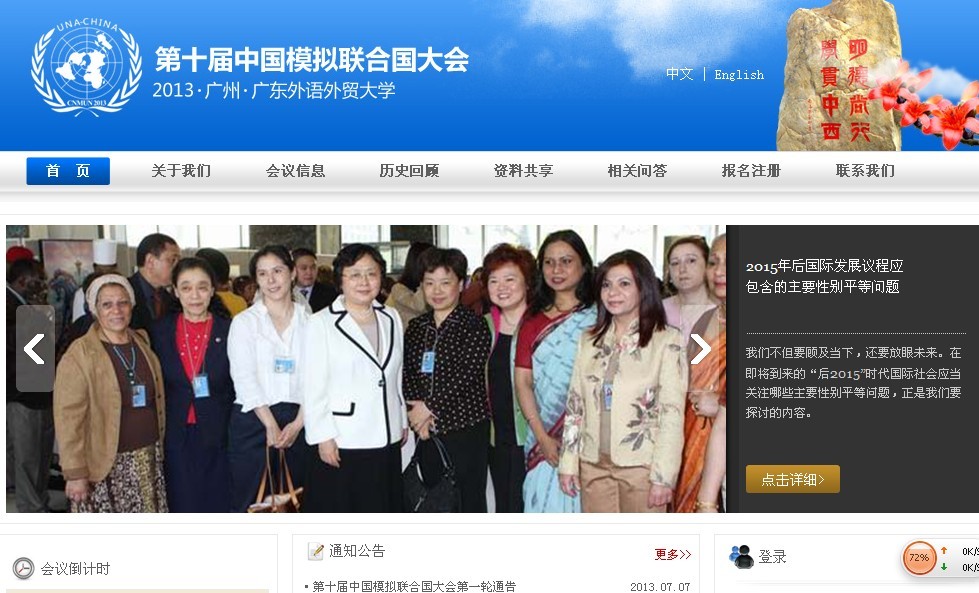Open 资料共享 navigation item

(x=523, y=171)
